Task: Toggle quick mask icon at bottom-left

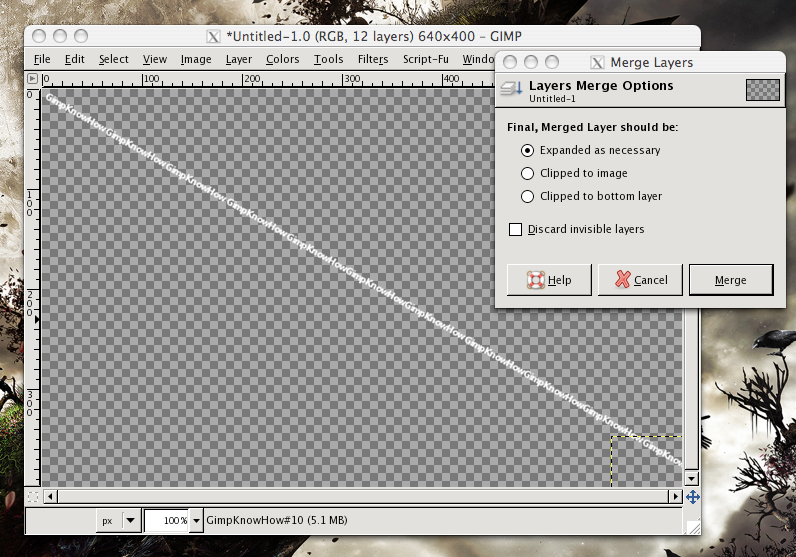Action: click(33, 497)
